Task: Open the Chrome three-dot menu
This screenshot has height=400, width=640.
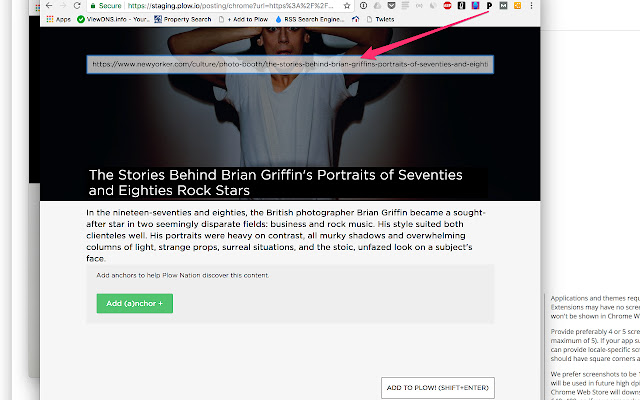Action: point(533,5)
